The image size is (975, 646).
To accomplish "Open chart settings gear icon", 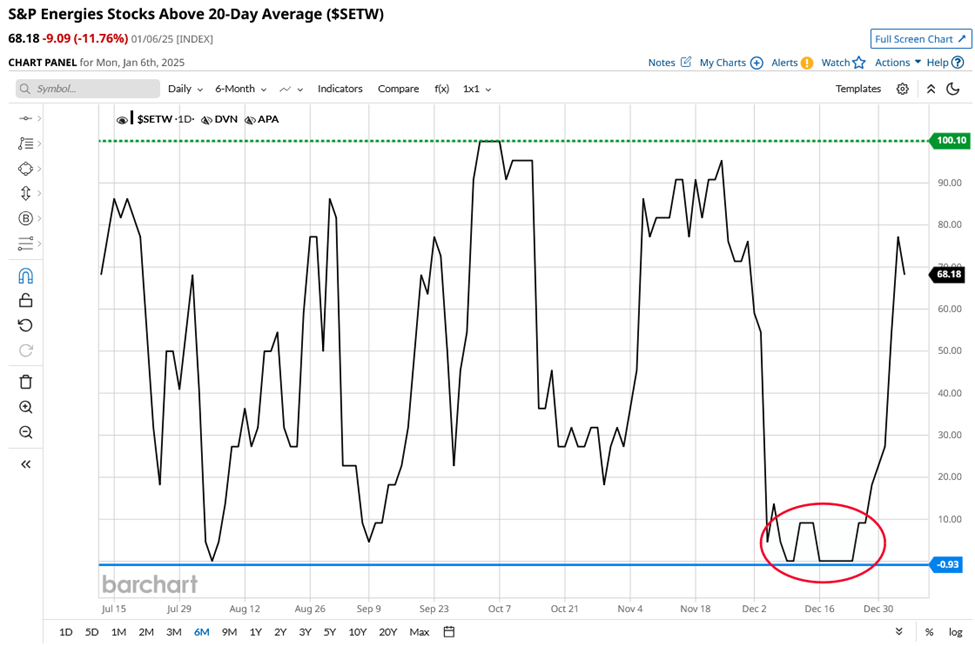I will click(902, 89).
